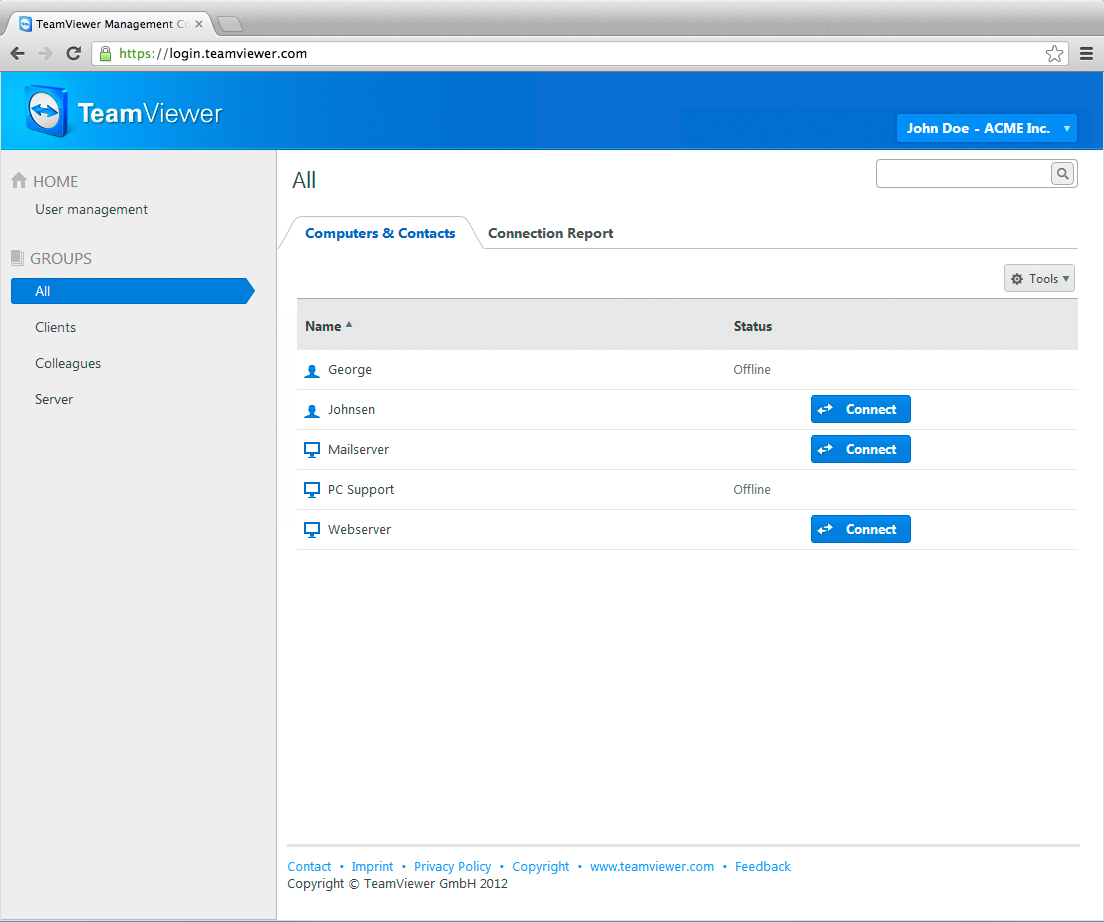Open User management
1104x922 pixels.
92,209
